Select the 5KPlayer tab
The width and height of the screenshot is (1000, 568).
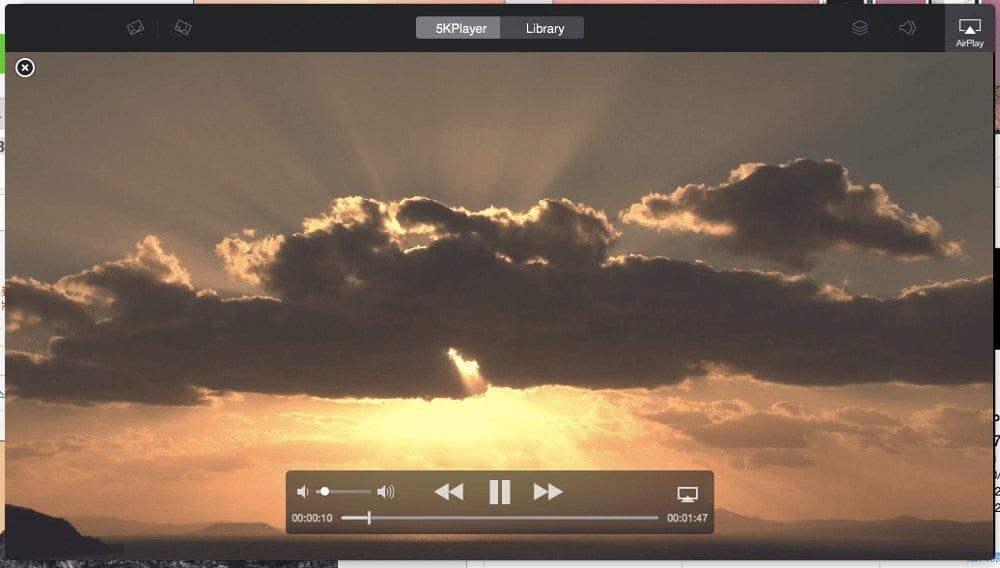click(x=461, y=28)
